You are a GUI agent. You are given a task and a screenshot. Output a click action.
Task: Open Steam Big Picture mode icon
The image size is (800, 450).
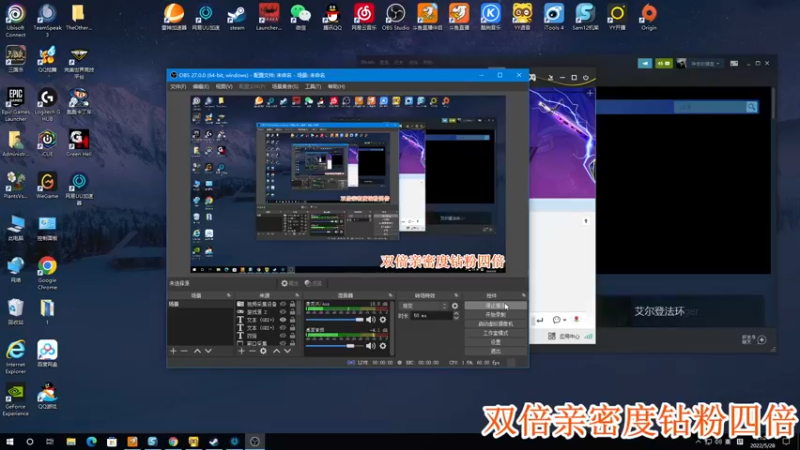pyautogui.click(x=734, y=63)
